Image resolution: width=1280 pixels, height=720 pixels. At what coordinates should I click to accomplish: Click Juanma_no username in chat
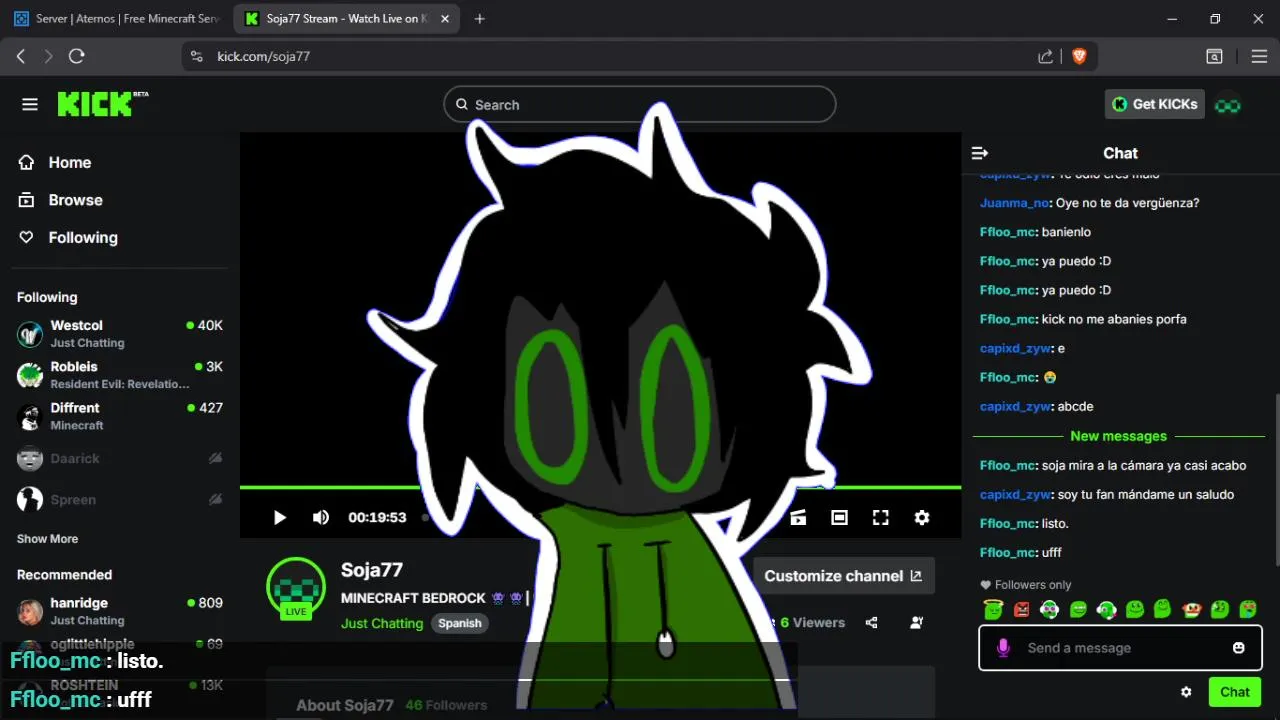point(1014,203)
